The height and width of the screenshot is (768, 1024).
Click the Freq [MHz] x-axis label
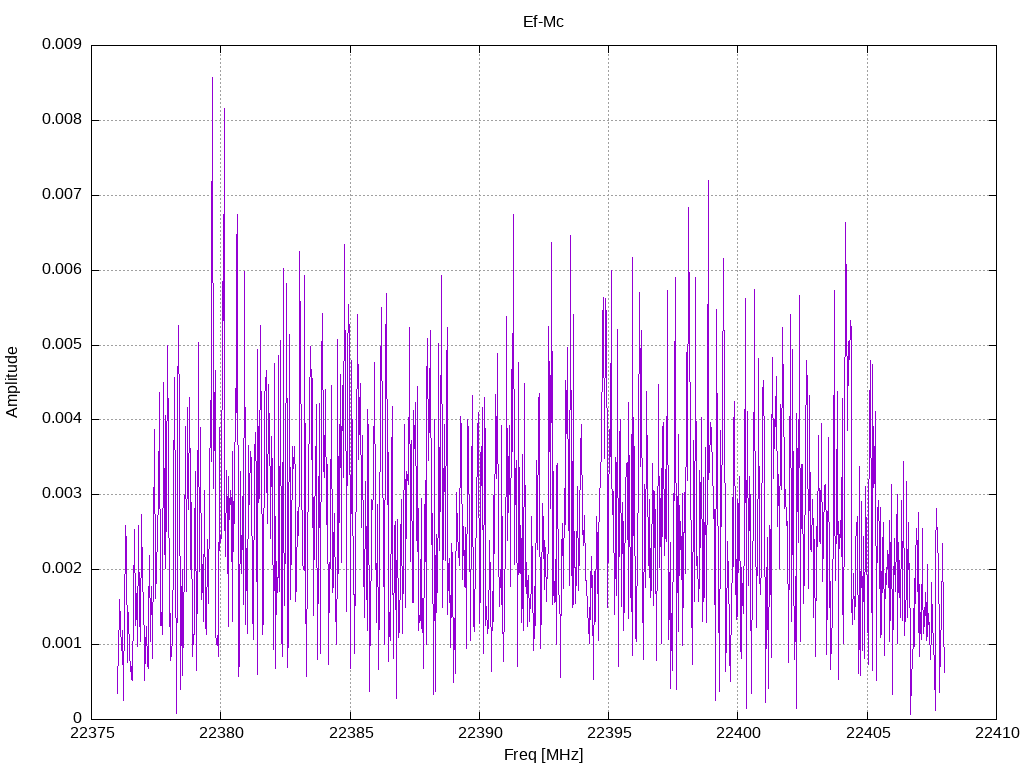point(543,755)
